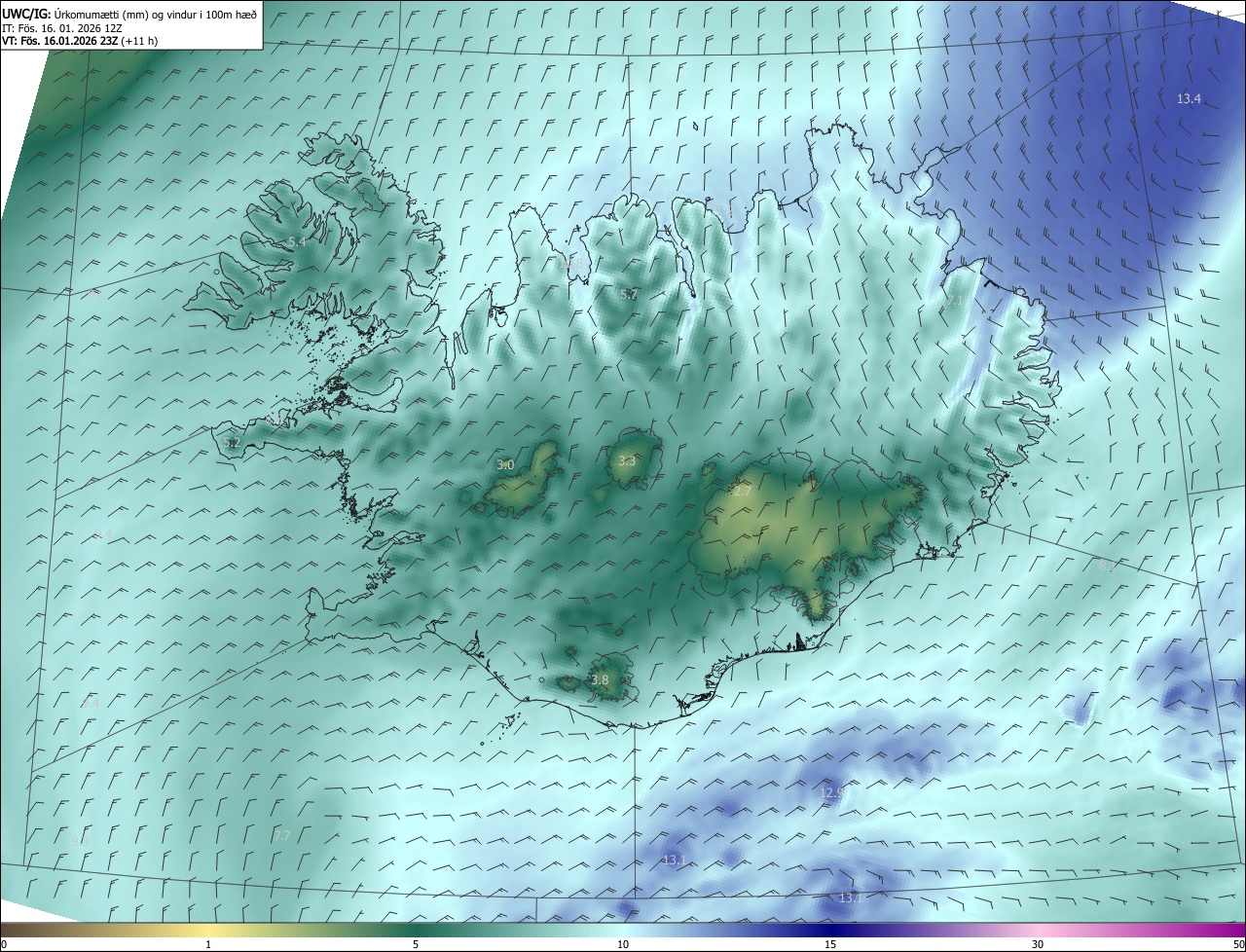Click the color scale tick labelled 5
The image size is (1246, 952).
click(x=416, y=944)
